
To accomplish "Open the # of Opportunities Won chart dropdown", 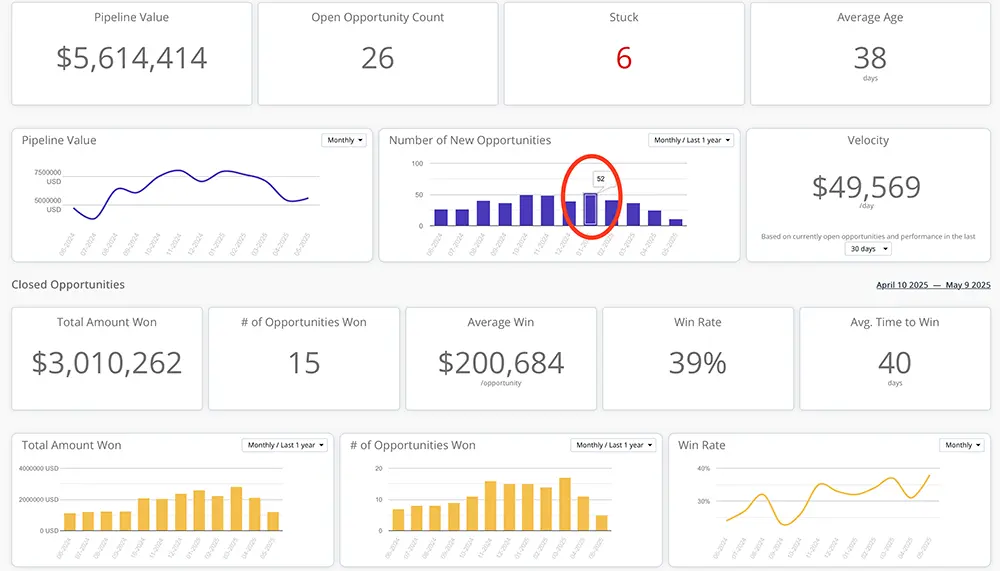I will pos(613,445).
